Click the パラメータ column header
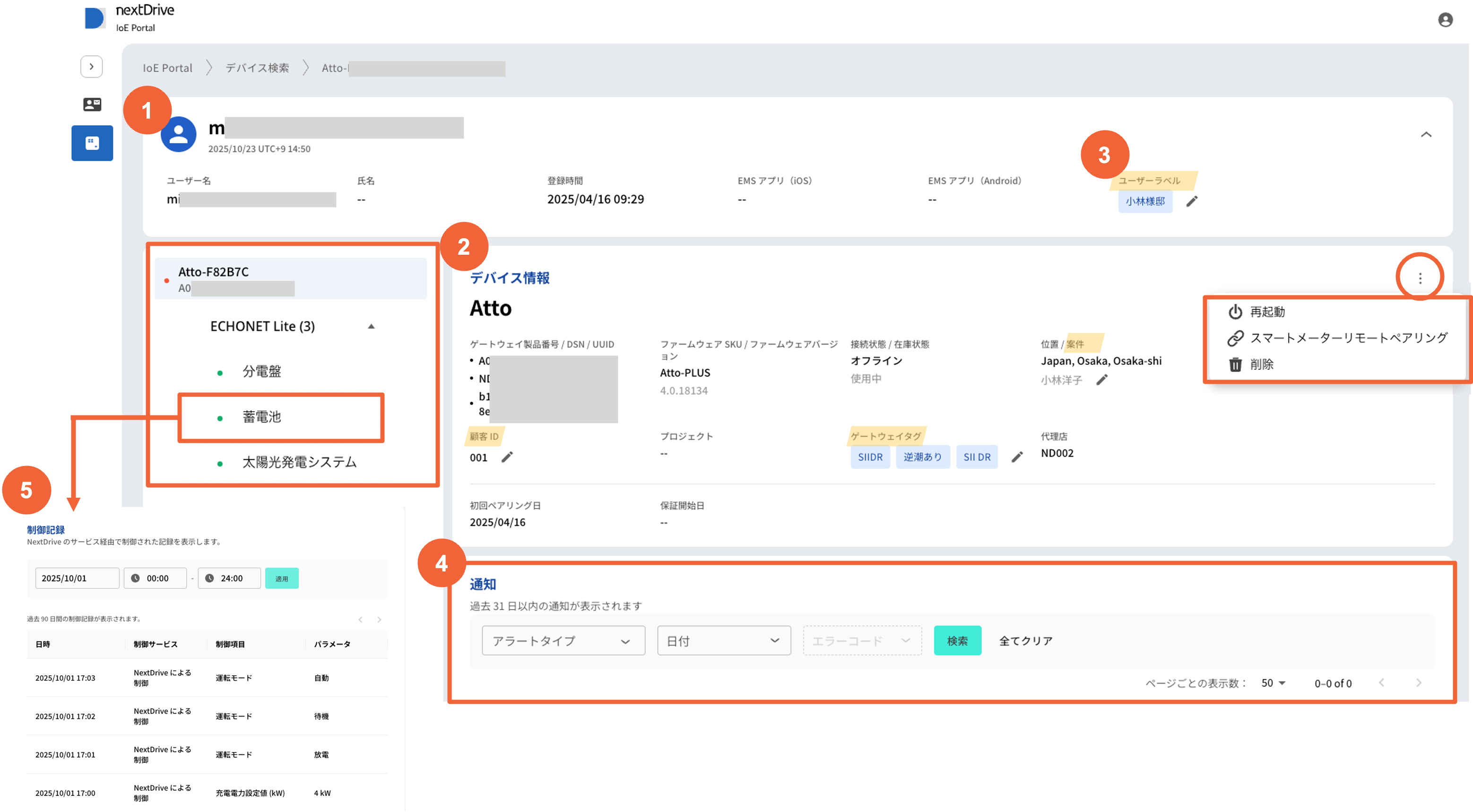The height and width of the screenshot is (812, 1473). pyautogui.click(x=332, y=644)
